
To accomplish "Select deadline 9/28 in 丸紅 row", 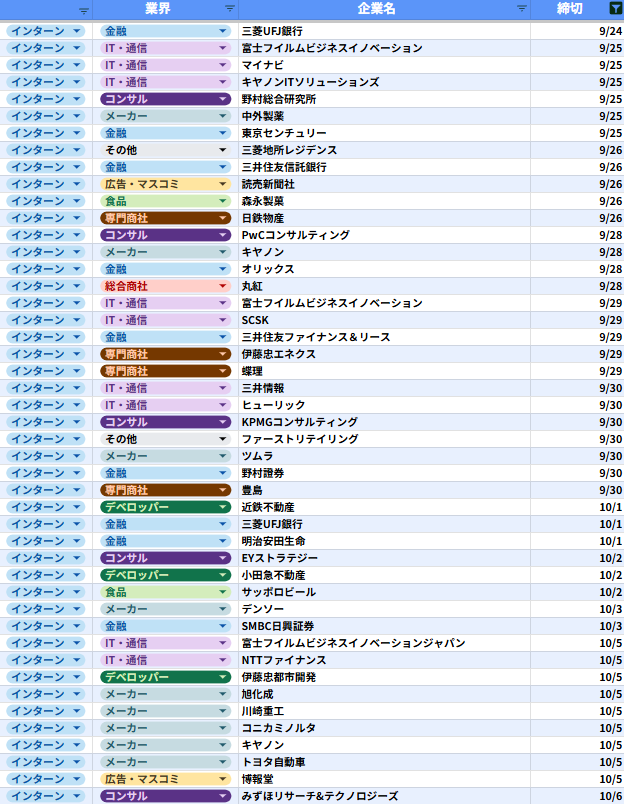I will pyautogui.click(x=577, y=286).
